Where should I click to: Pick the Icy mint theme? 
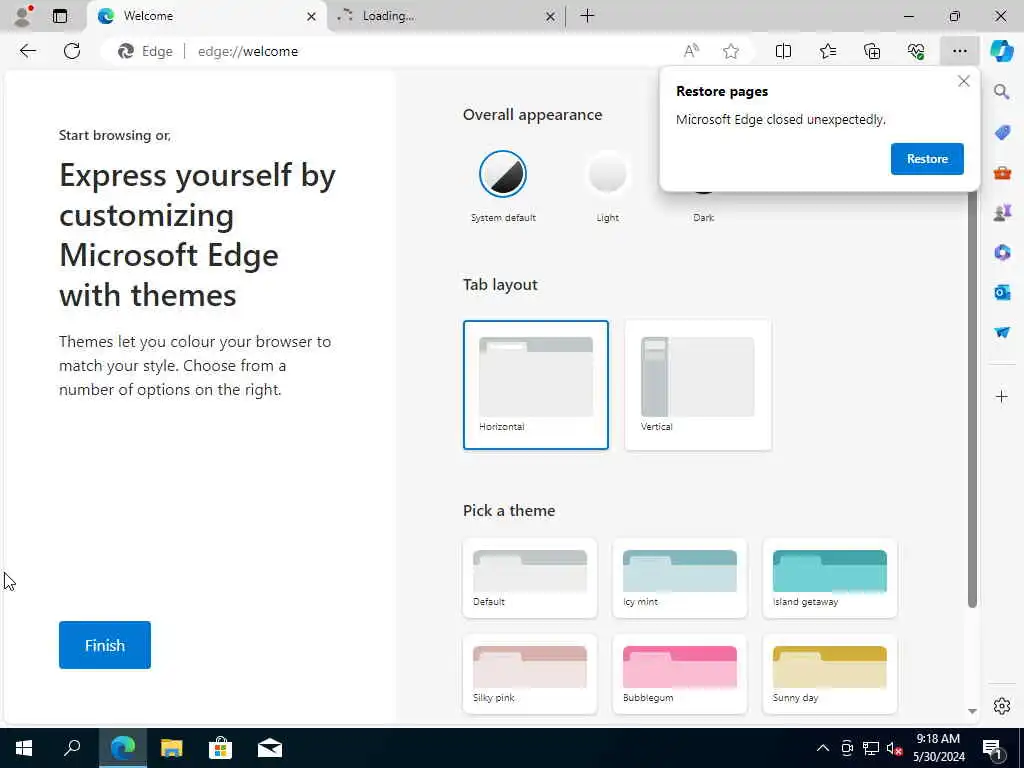coord(679,578)
